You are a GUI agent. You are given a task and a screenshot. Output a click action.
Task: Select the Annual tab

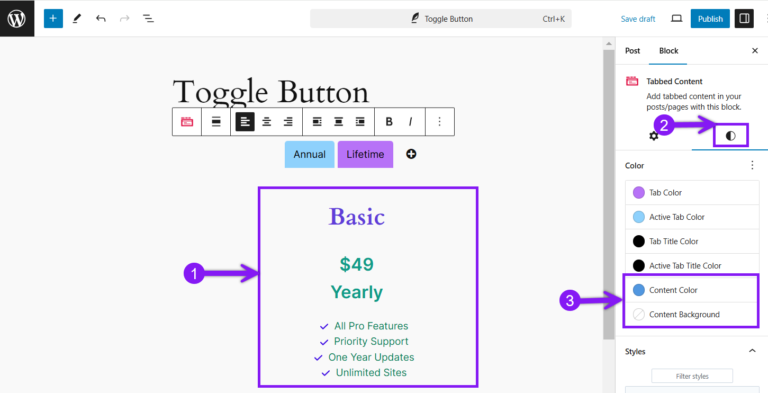(x=310, y=154)
